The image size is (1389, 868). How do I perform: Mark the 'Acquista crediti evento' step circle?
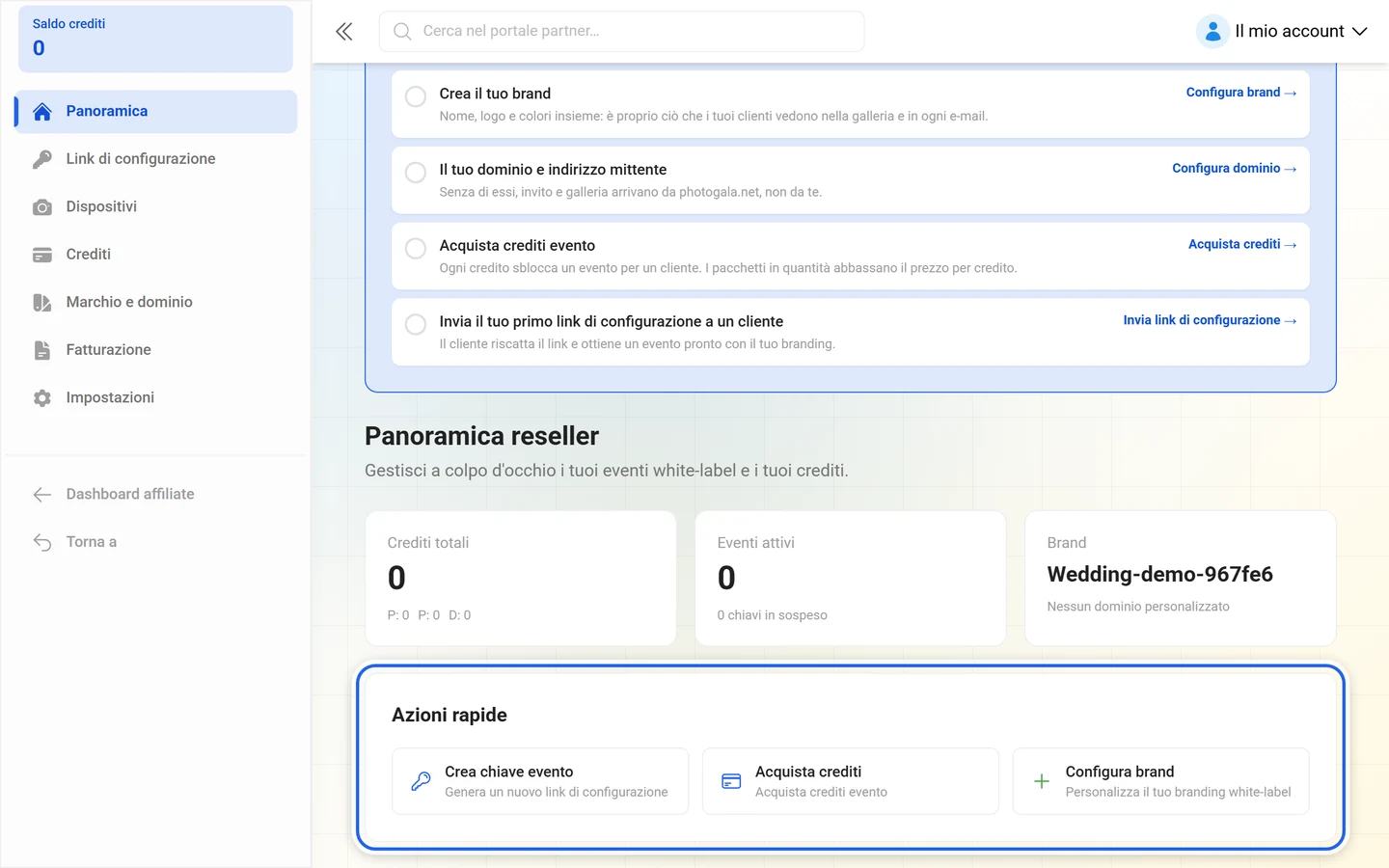(x=416, y=249)
